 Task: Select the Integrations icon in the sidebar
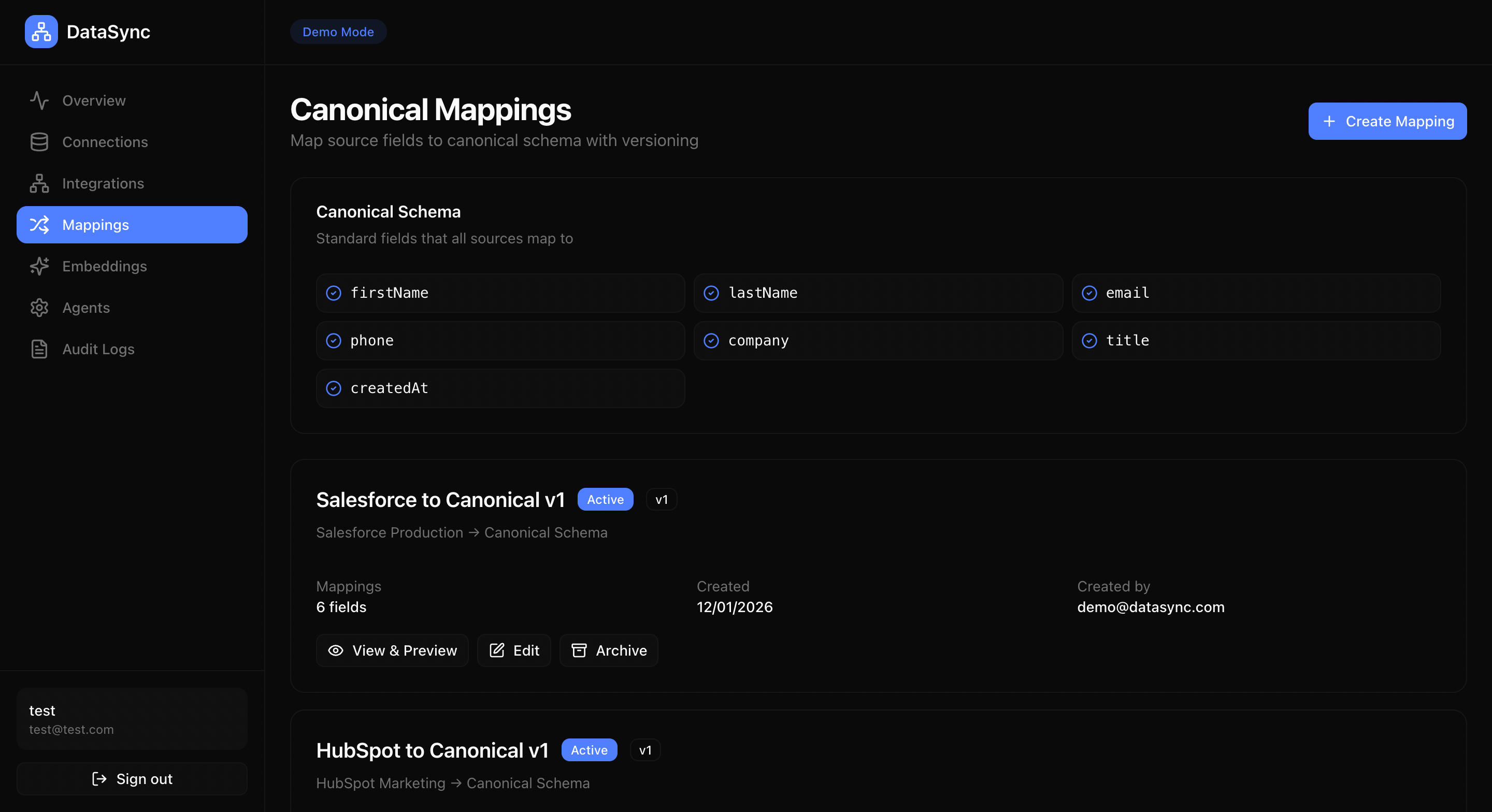(x=39, y=183)
